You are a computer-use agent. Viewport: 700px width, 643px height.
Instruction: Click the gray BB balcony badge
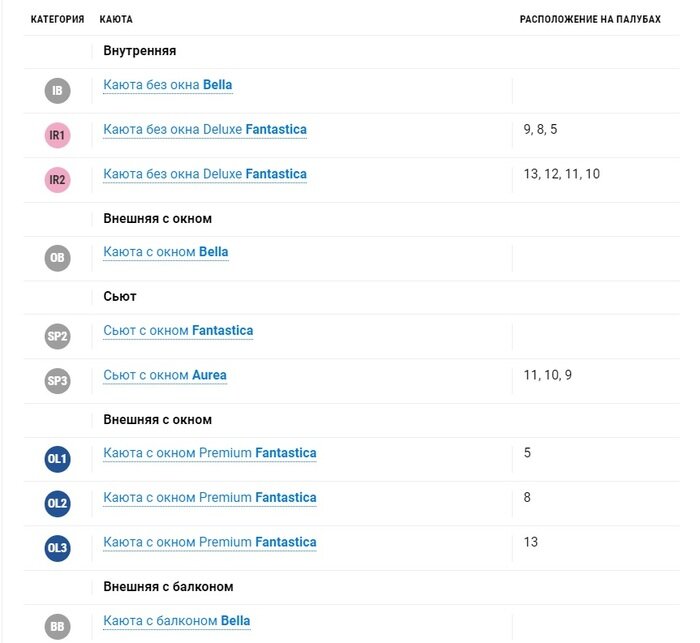(58, 627)
